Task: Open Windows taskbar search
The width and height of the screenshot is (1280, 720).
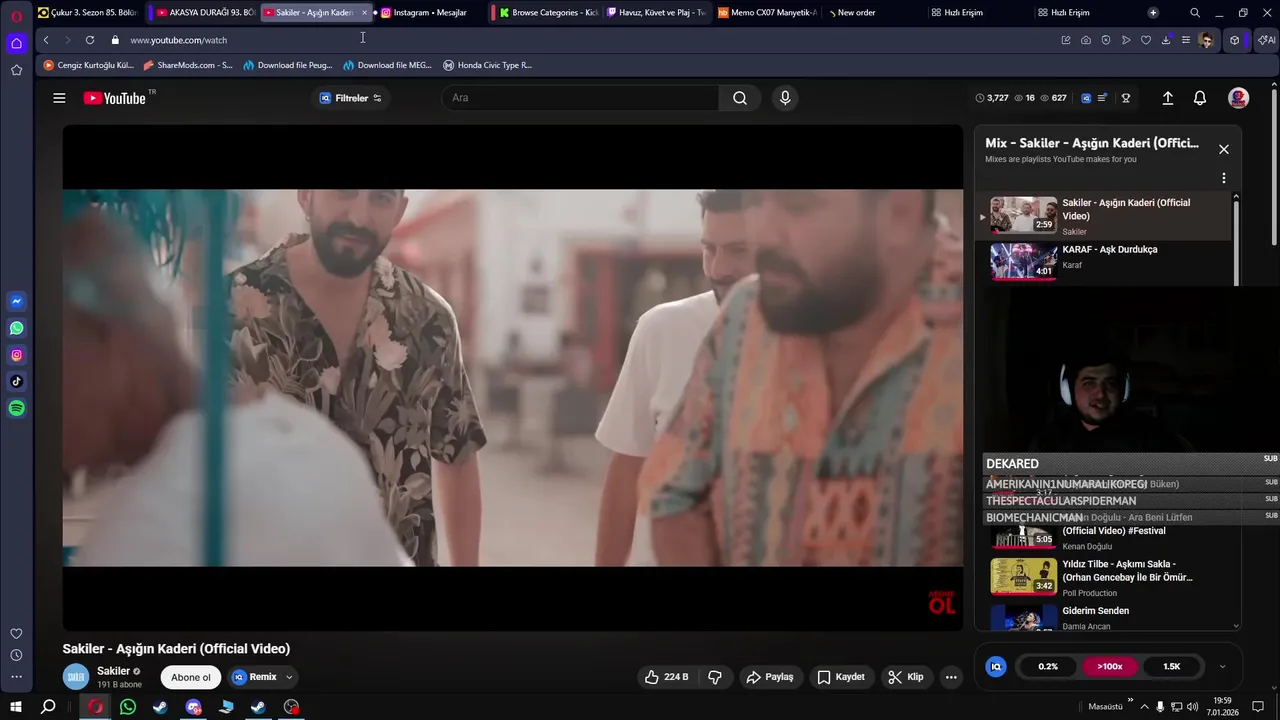Action: point(48,707)
